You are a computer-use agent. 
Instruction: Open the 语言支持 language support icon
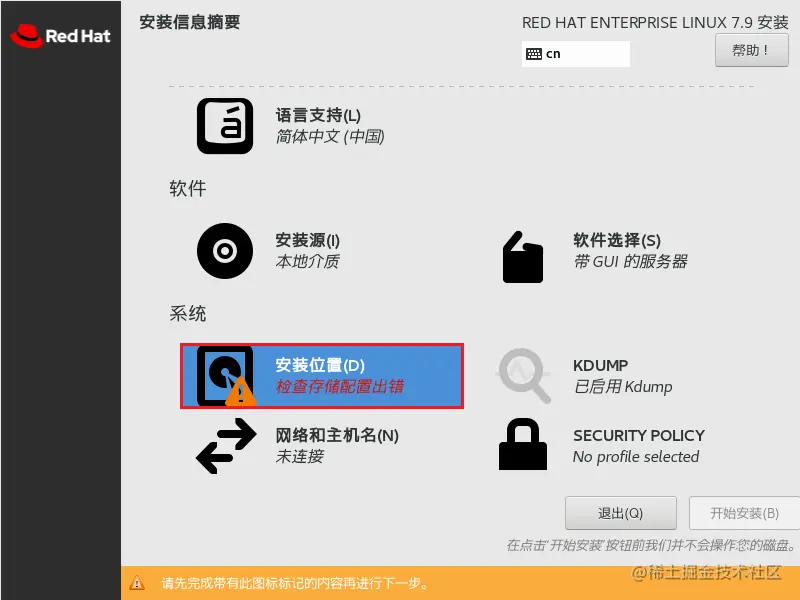pos(225,126)
